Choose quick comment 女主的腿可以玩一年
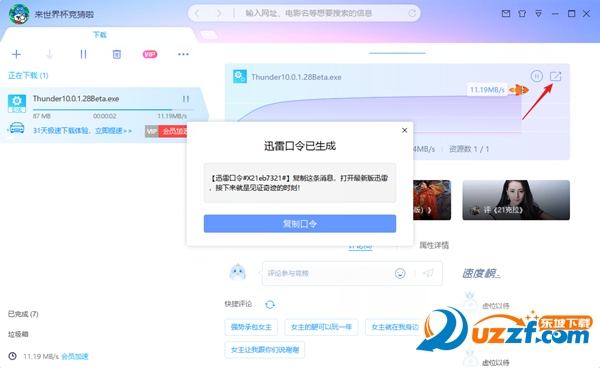Screen dimensions: 600x368 (321, 327)
